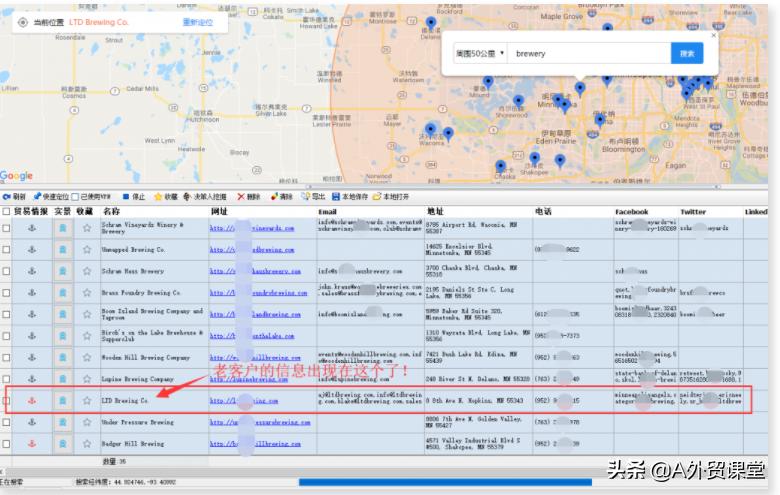Click the 名称 column header
780x495 pixels.
coord(111,212)
